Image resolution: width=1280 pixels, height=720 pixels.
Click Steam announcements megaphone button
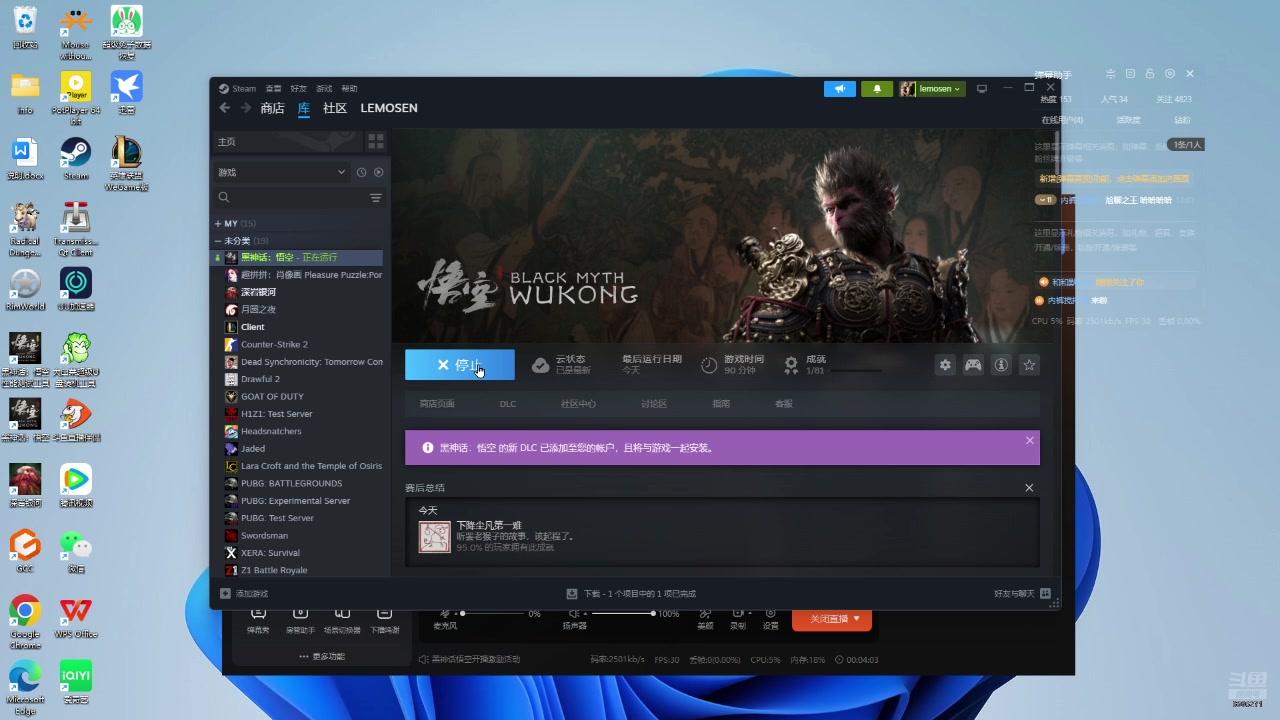[840, 88]
